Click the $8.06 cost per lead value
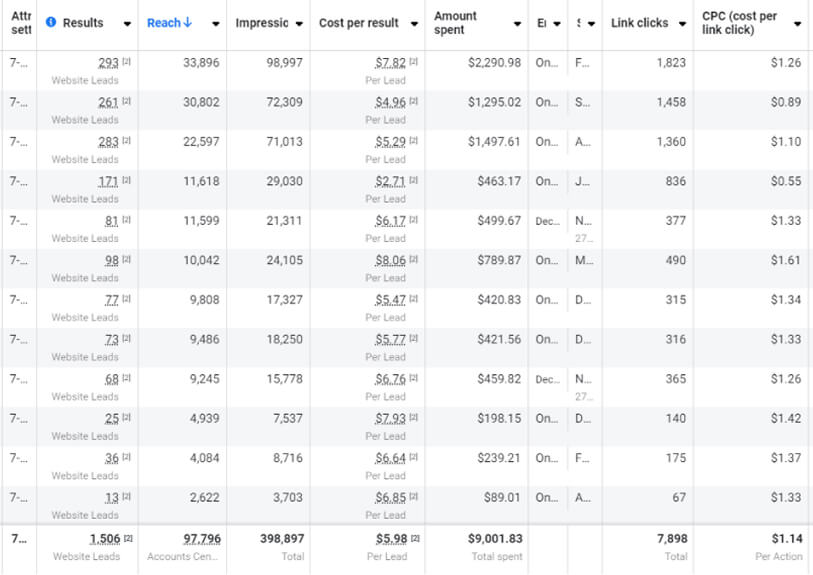 pos(390,260)
